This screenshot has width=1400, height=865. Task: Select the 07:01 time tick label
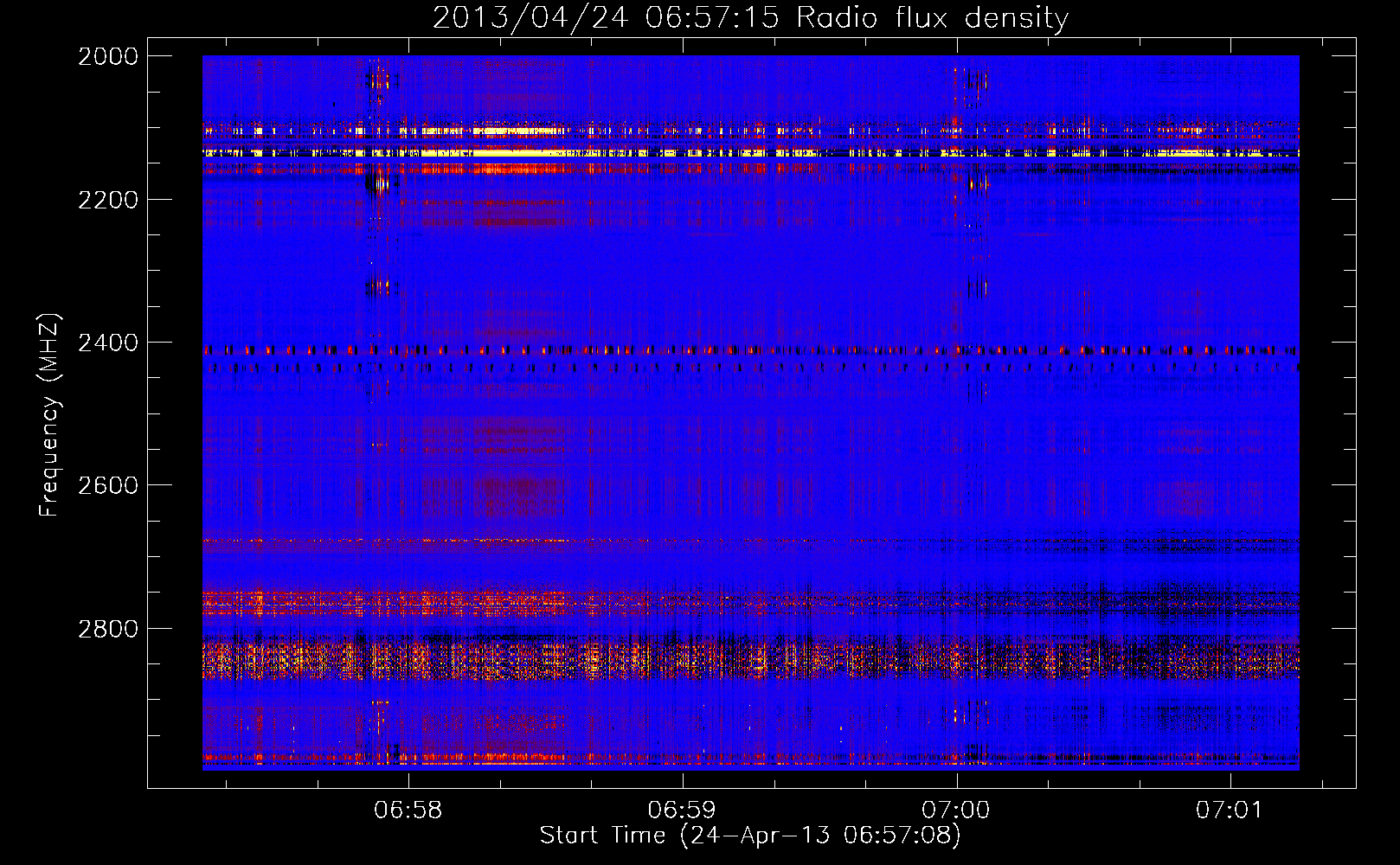(x=1230, y=810)
